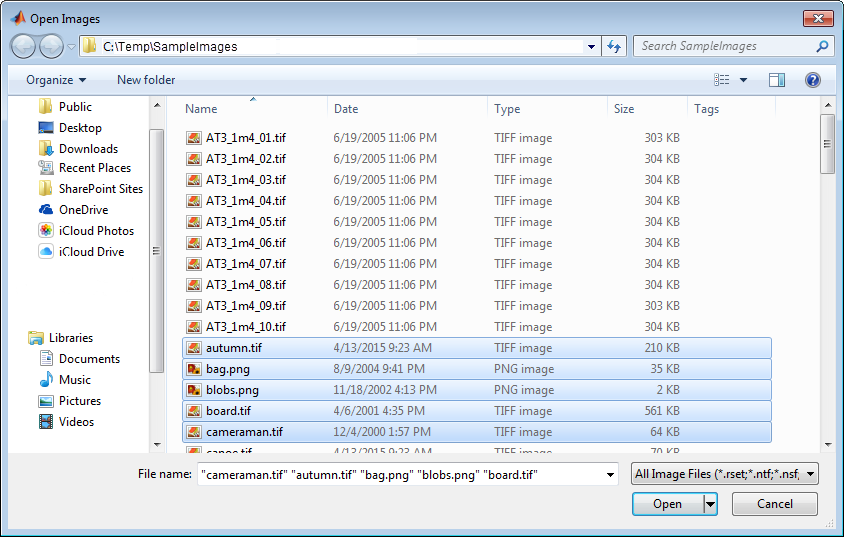Click the bag.png file icon
844x537 pixels.
pyautogui.click(x=194, y=369)
